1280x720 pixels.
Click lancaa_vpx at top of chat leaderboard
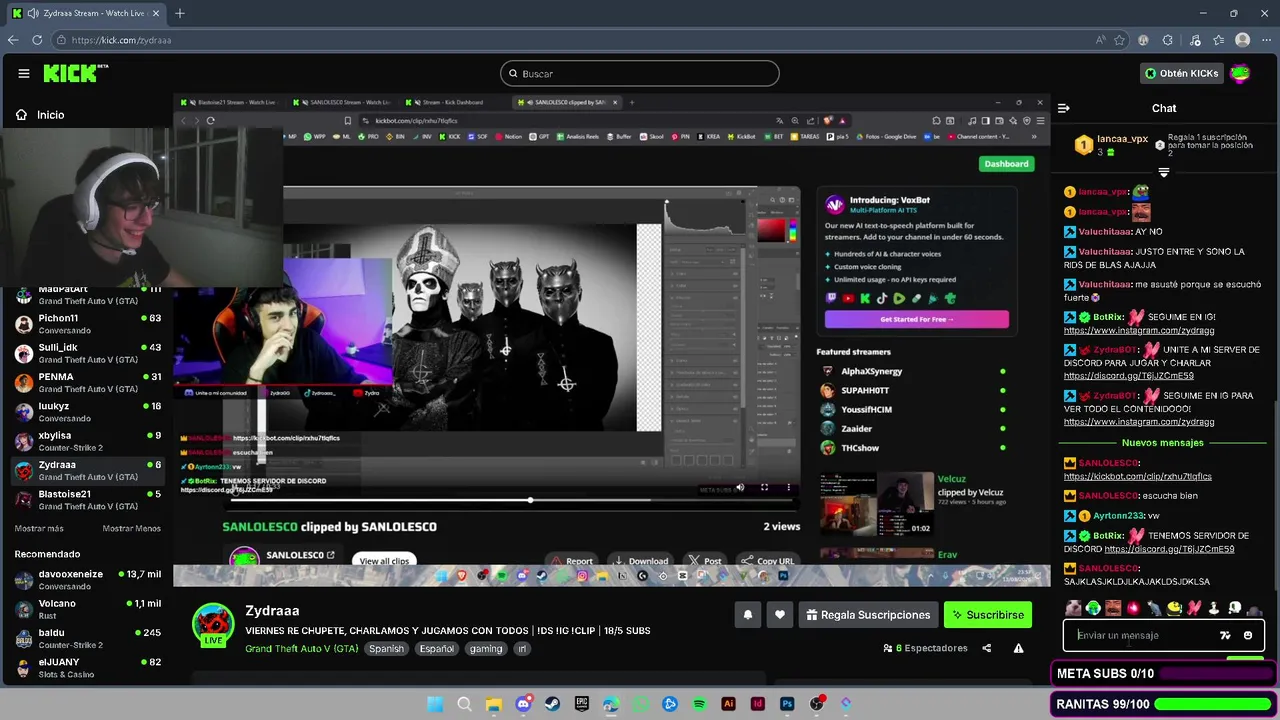click(x=1122, y=139)
